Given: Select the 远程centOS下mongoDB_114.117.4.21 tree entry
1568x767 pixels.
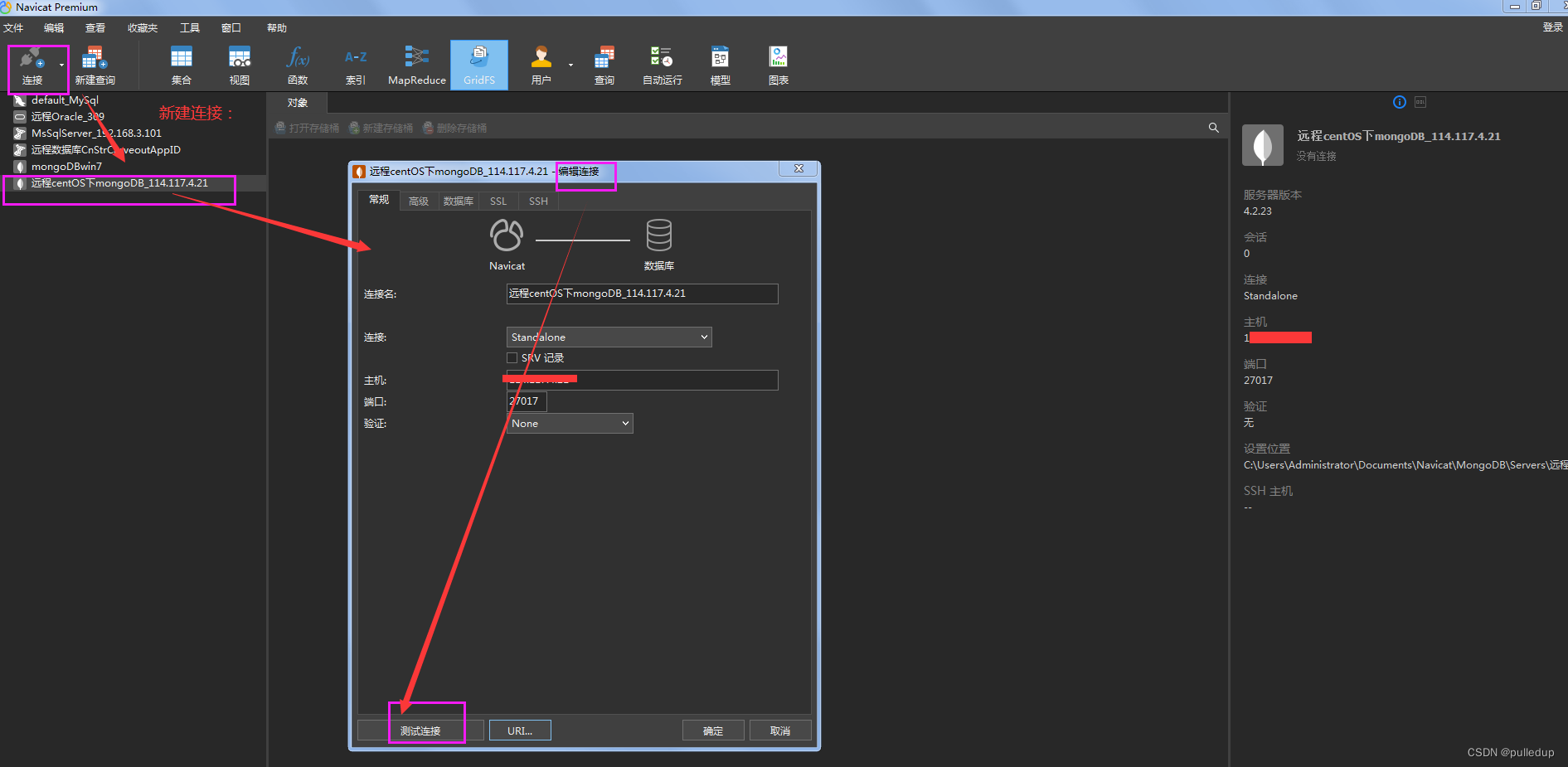Looking at the screenshot, I should click(119, 183).
